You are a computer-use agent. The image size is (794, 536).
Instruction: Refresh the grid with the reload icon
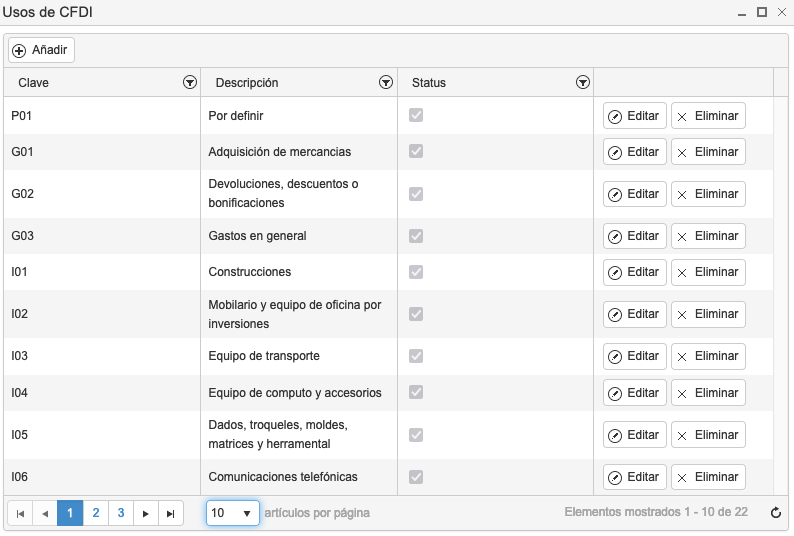776,513
